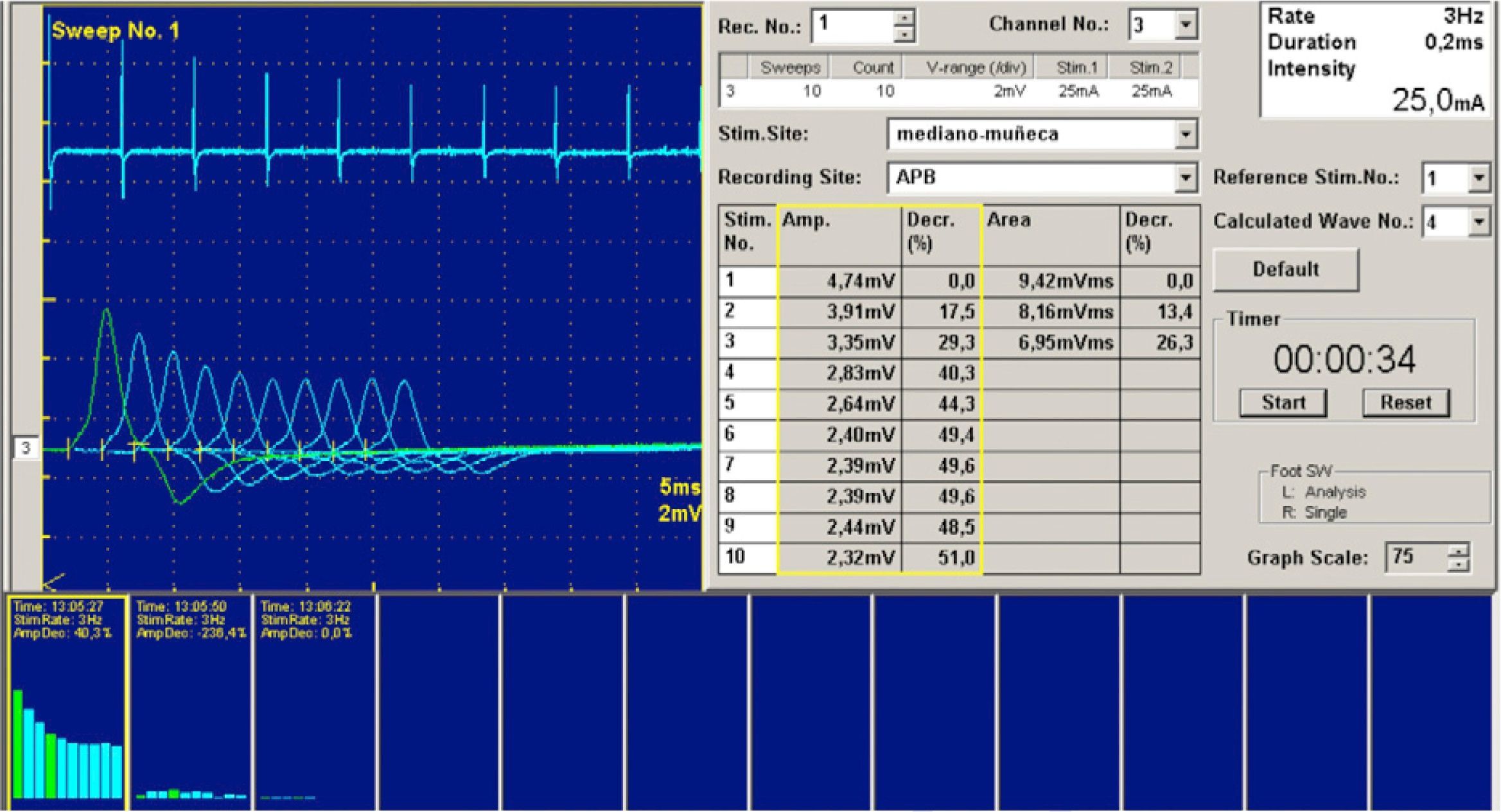The image size is (1501, 812).
Task: Increment Rec. No. using the up spinner arrow
Action: click(x=906, y=19)
